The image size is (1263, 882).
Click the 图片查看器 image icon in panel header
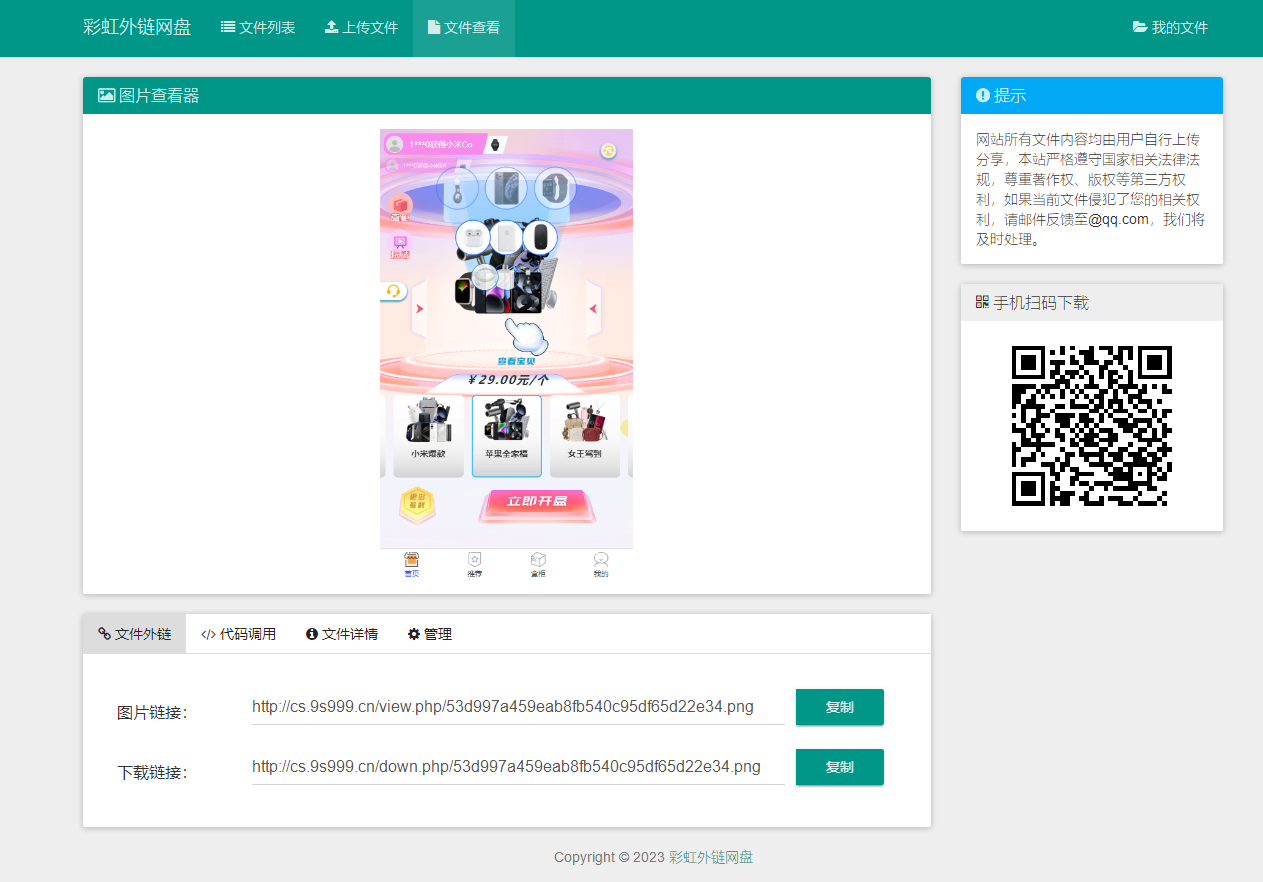click(x=105, y=95)
